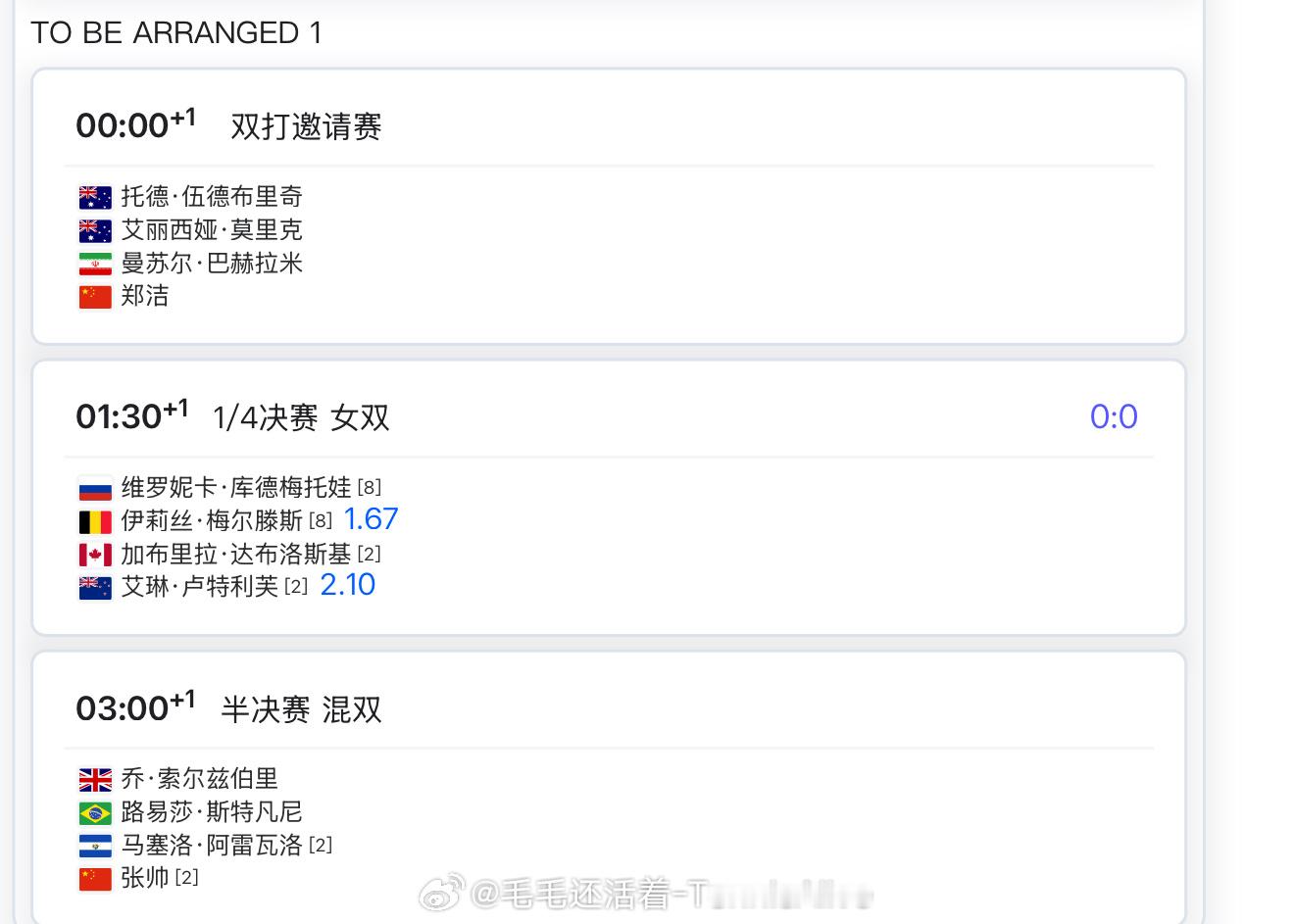Click player name 艾丽西娅·莫里克

pos(212,230)
